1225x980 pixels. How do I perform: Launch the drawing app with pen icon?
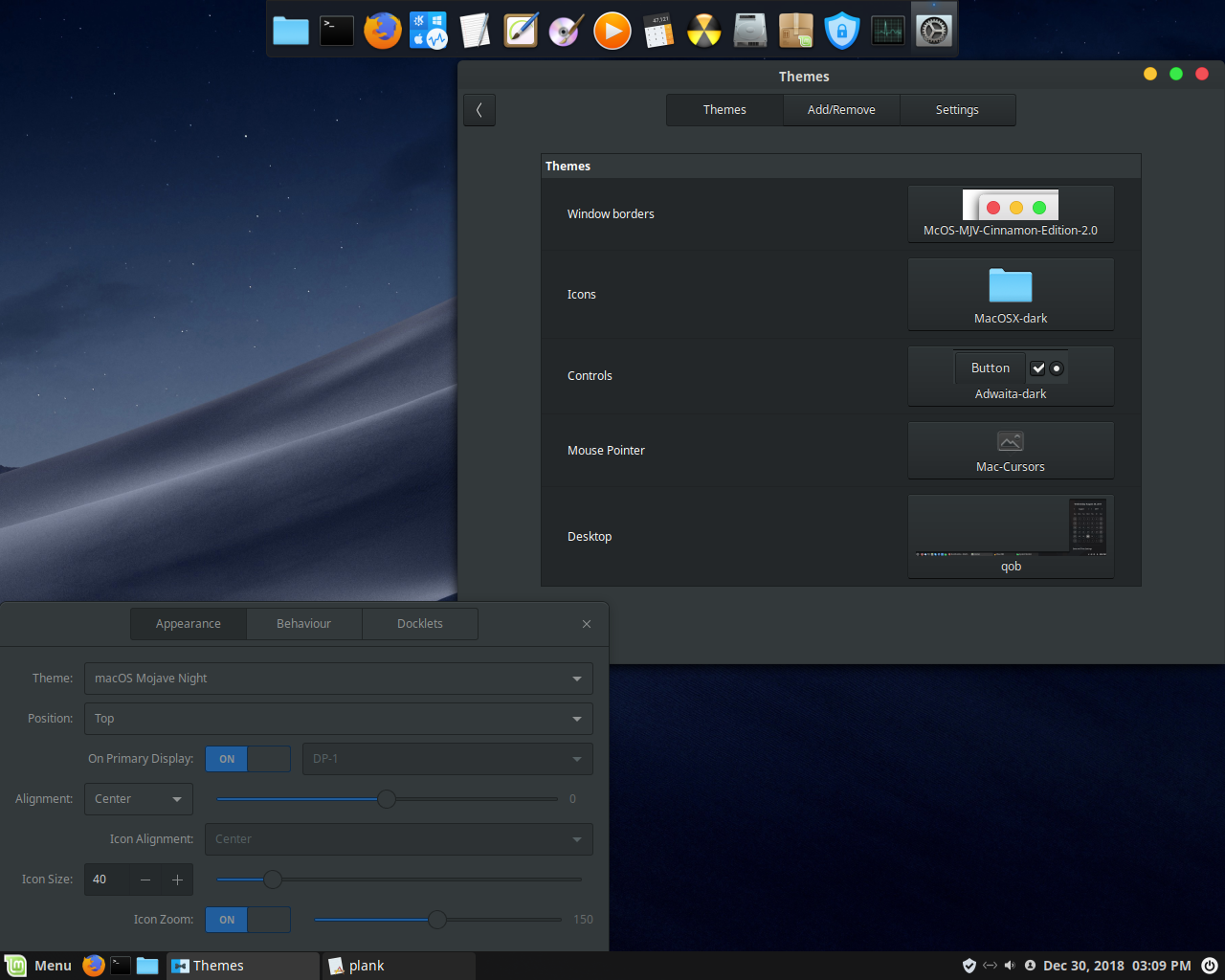point(521,31)
